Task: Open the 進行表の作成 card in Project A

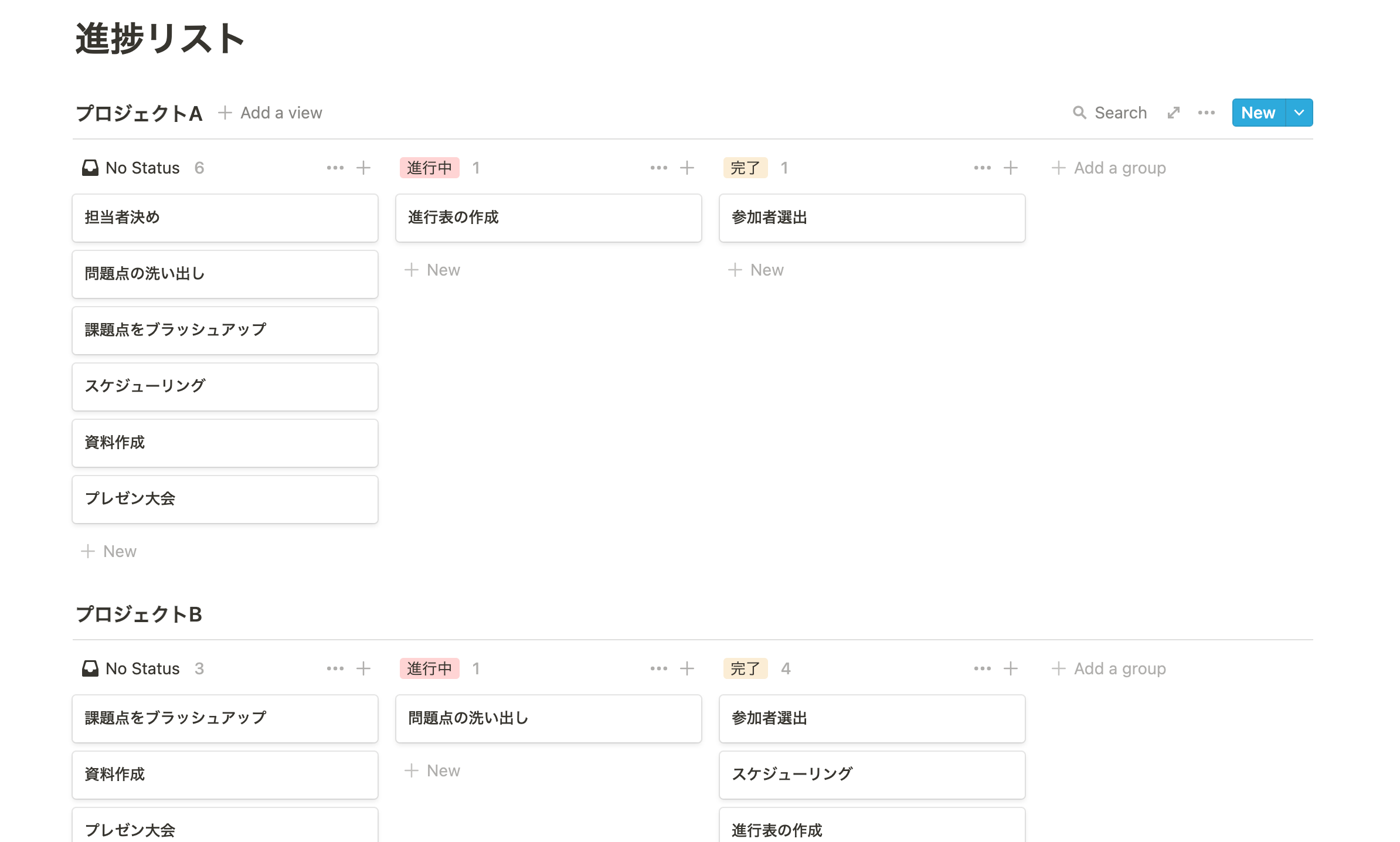Action: pyautogui.click(x=548, y=218)
